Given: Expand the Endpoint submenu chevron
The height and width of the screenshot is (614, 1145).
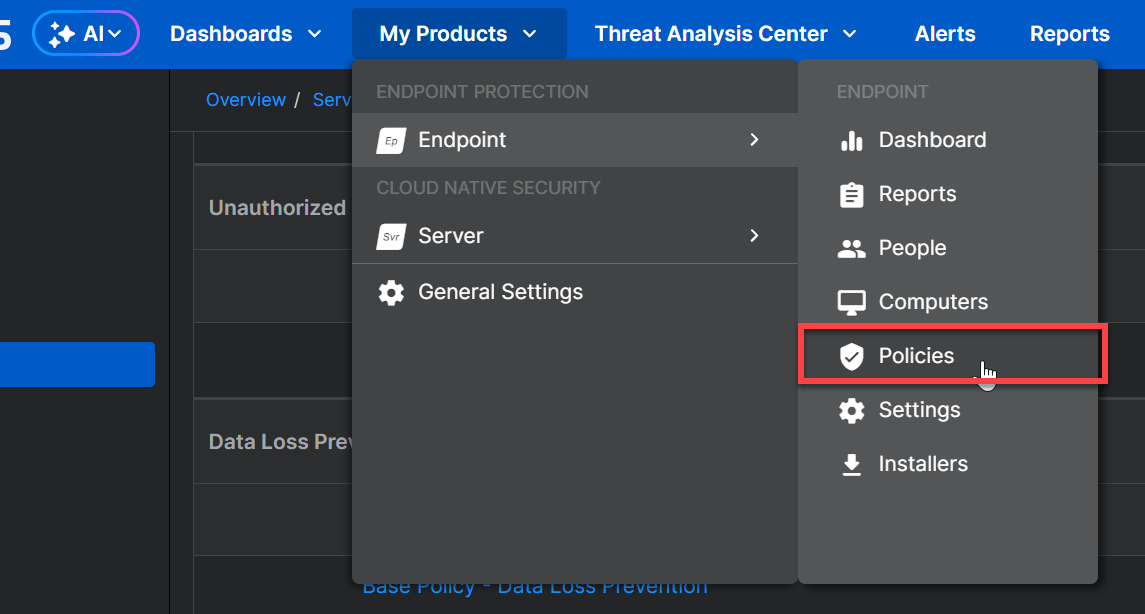Looking at the screenshot, I should click(754, 140).
